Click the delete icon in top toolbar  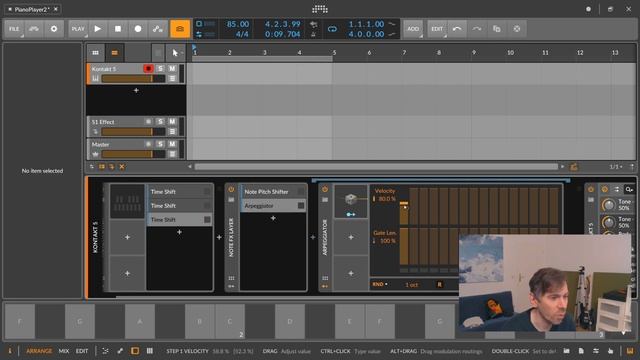coord(517,29)
